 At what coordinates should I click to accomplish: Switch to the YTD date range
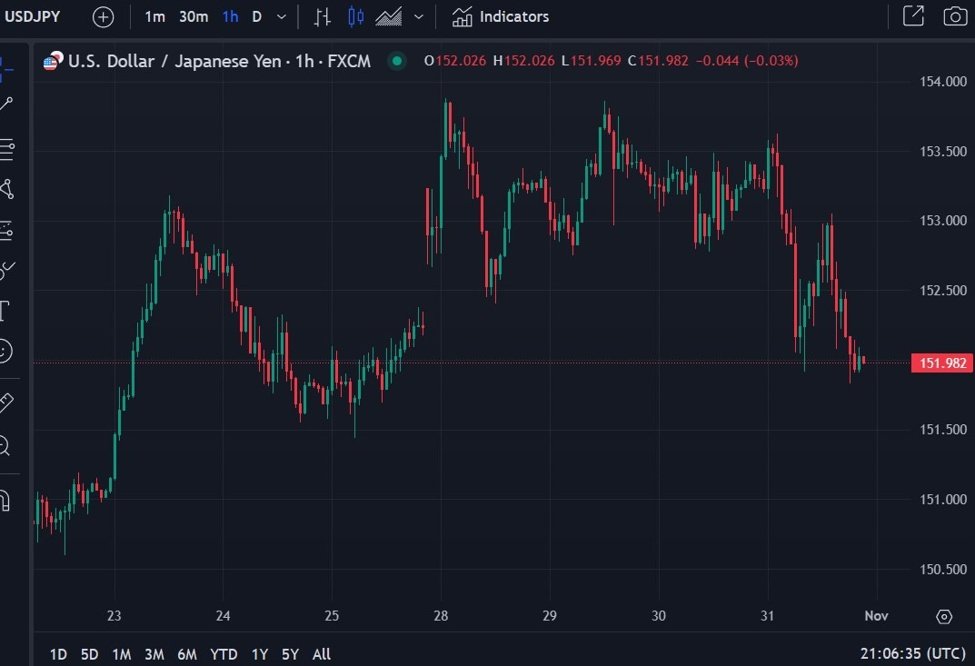point(223,654)
